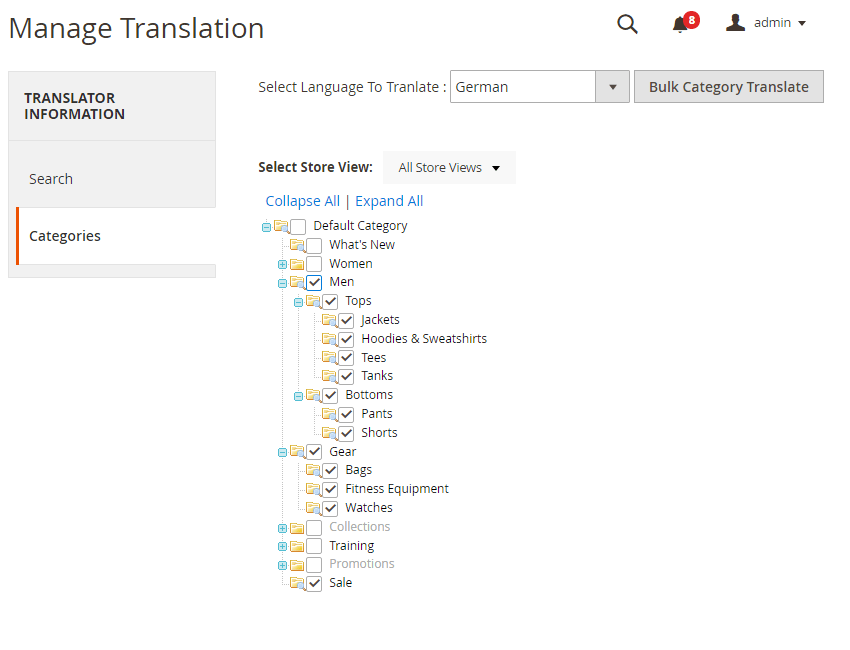Expand the Collections category node

click(x=283, y=528)
